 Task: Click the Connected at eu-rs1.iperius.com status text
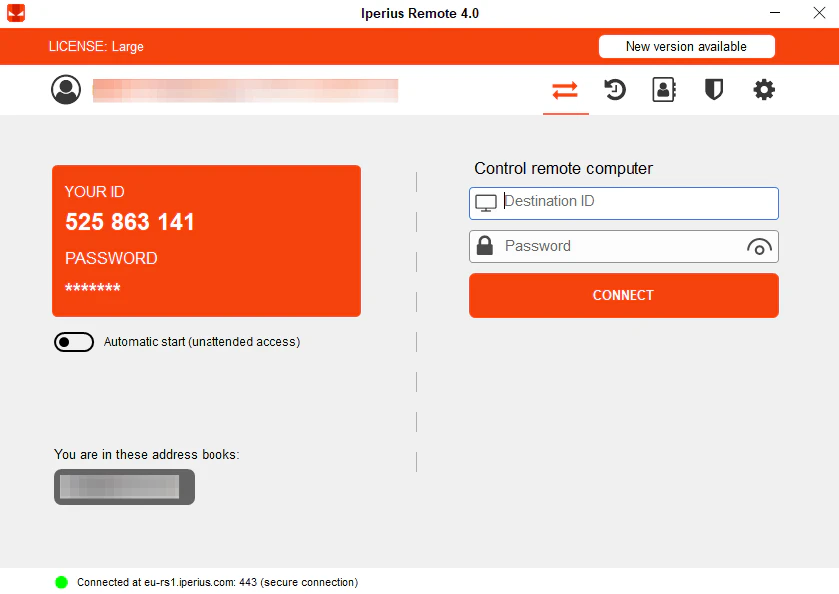[217, 582]
